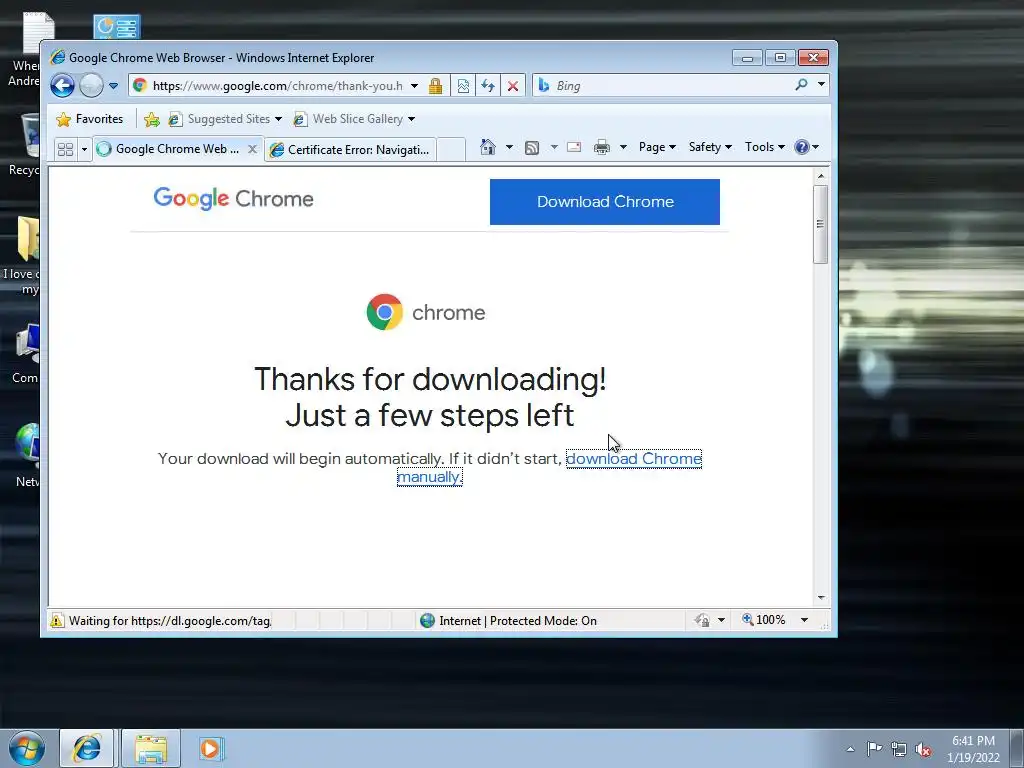This screenshot has height=768, width=1024.
Task: Open the recent pages dropdown arrow
Action: coord(113,86)
